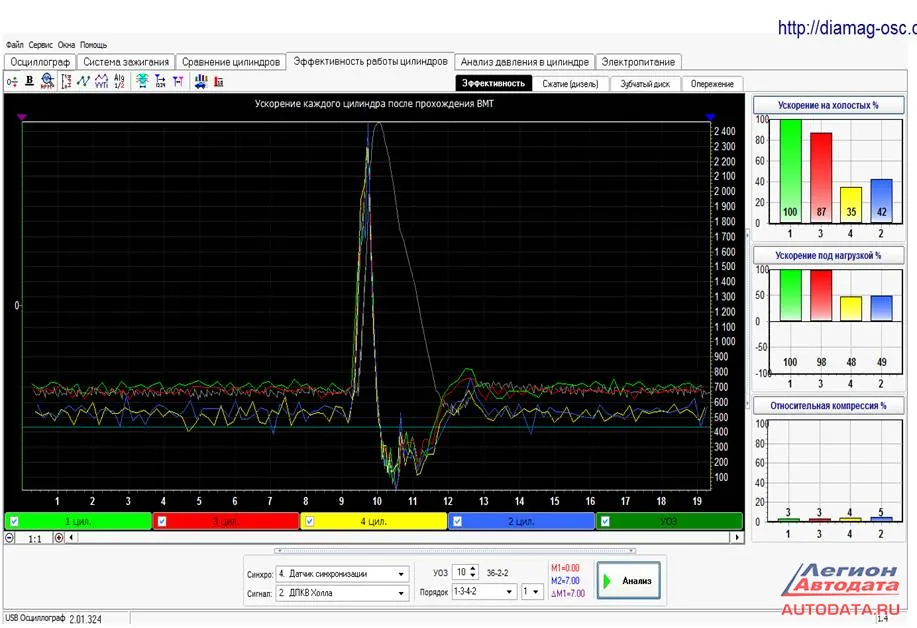The image size is (917, 628).
Task: Switch to the Осциллограф tab
Action: [40, 62]
